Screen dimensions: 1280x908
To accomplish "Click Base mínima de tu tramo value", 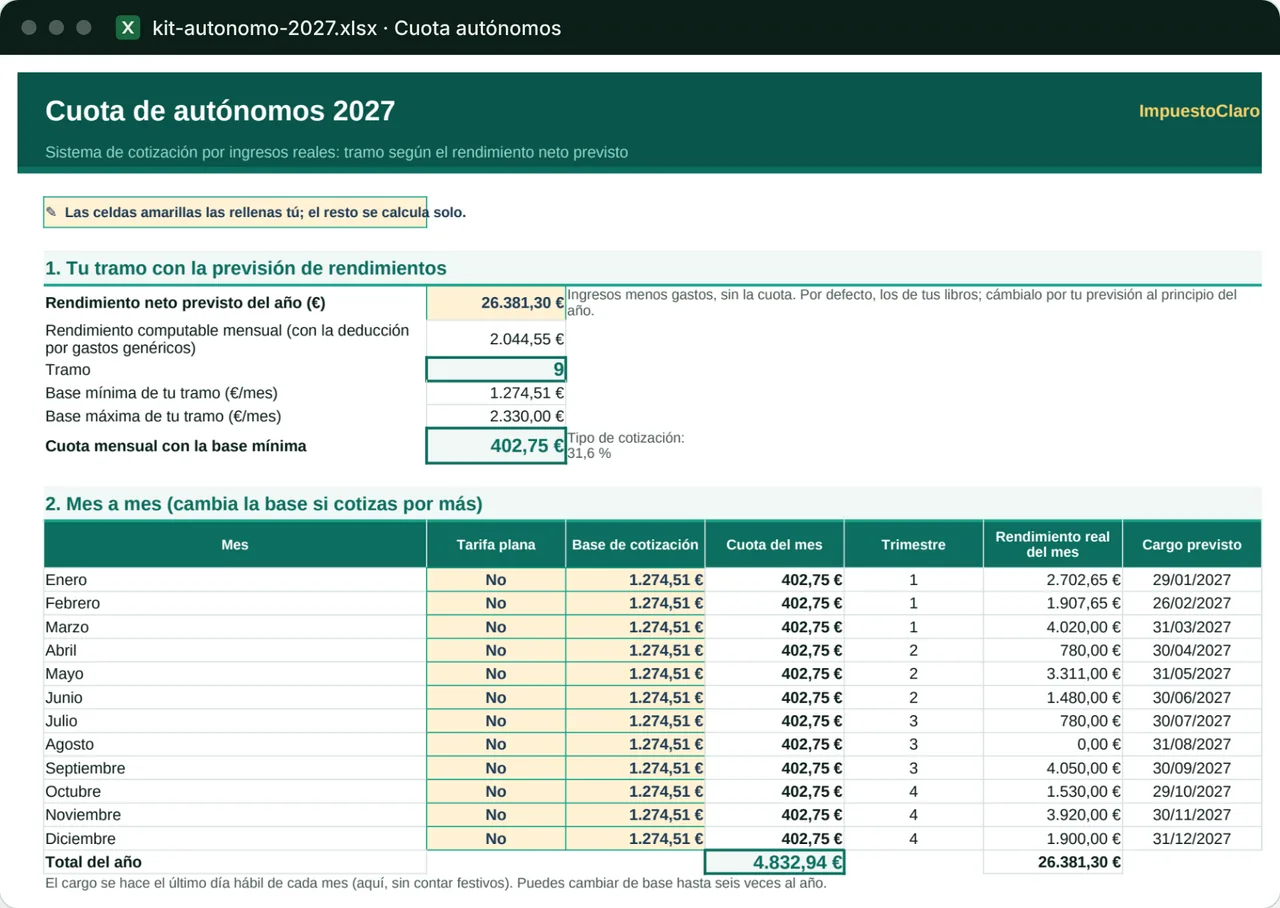I will coord(496,393).
